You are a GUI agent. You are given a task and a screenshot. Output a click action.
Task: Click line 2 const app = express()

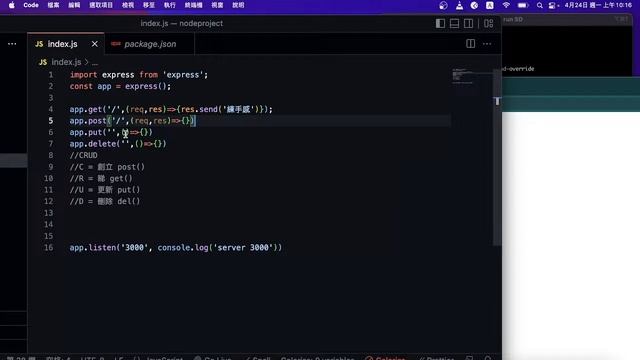tap(120, 86)
